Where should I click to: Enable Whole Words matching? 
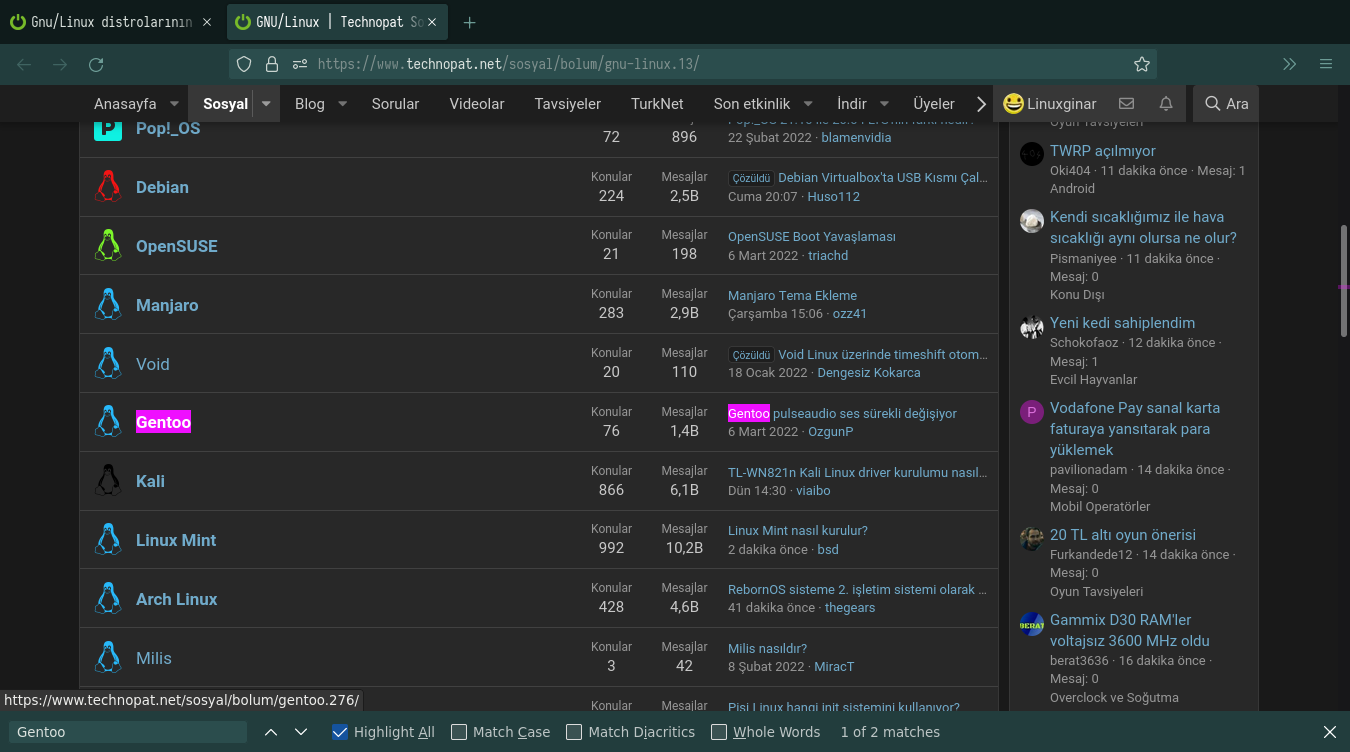(719, 732)
